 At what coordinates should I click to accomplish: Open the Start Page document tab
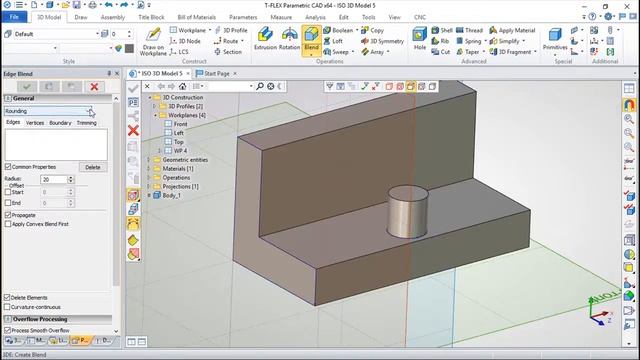216,73
